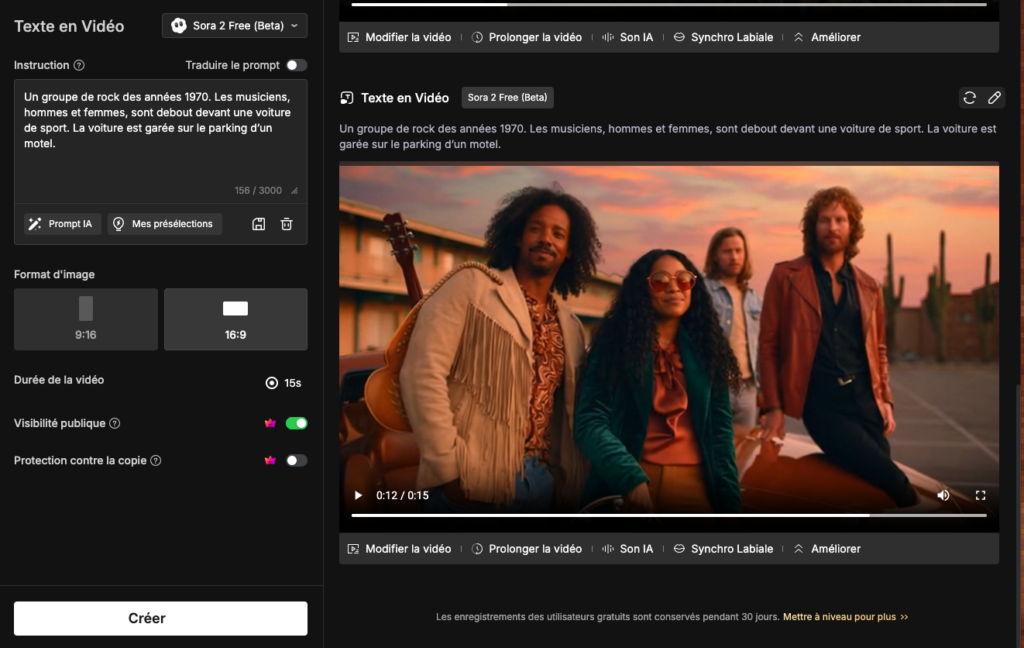1024x648 pixels.
Task: Choose the 16:9 landscape image format
Action: click(235, 319)
